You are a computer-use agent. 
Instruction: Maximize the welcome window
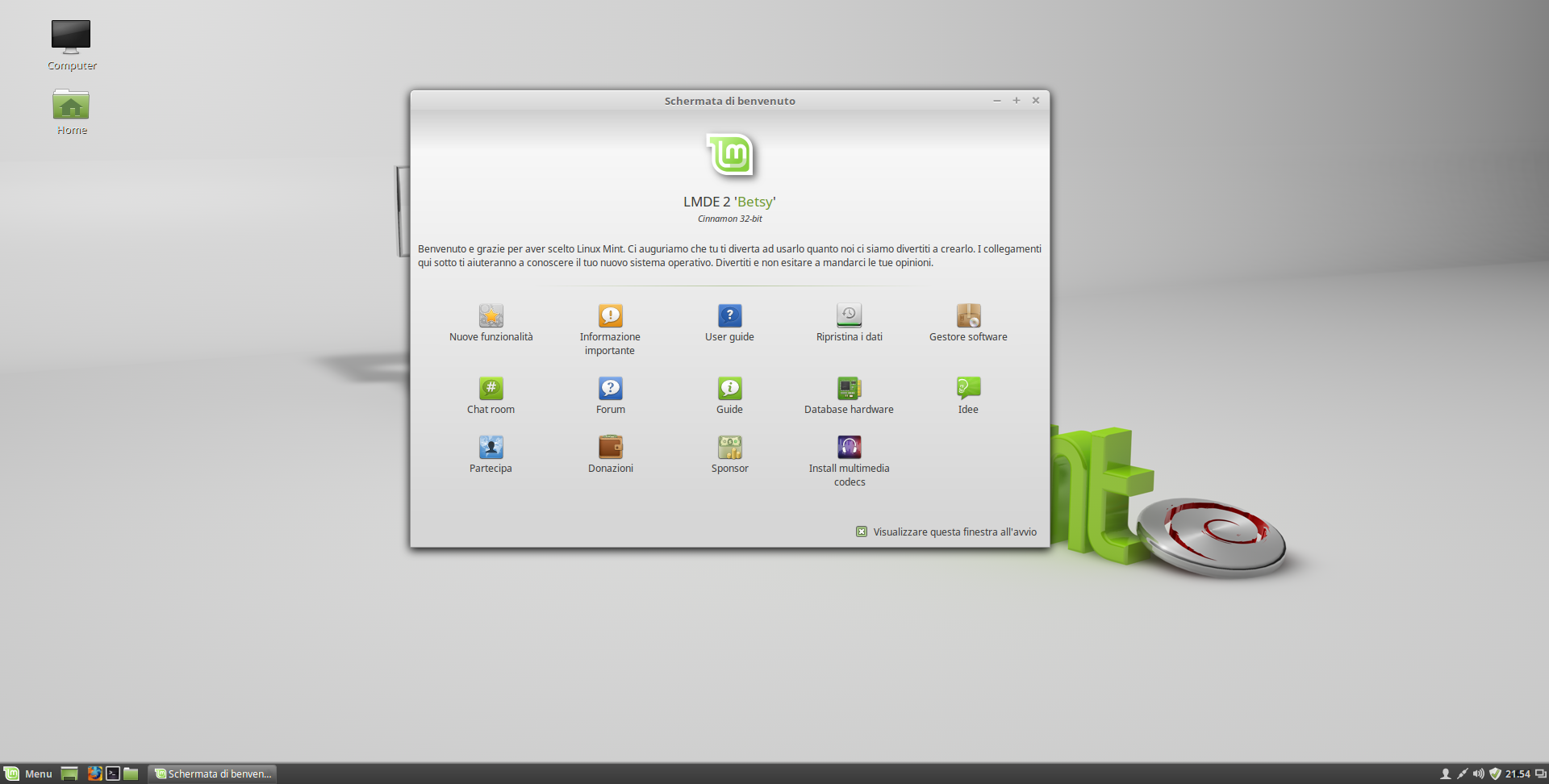(x=1017, y=101)
